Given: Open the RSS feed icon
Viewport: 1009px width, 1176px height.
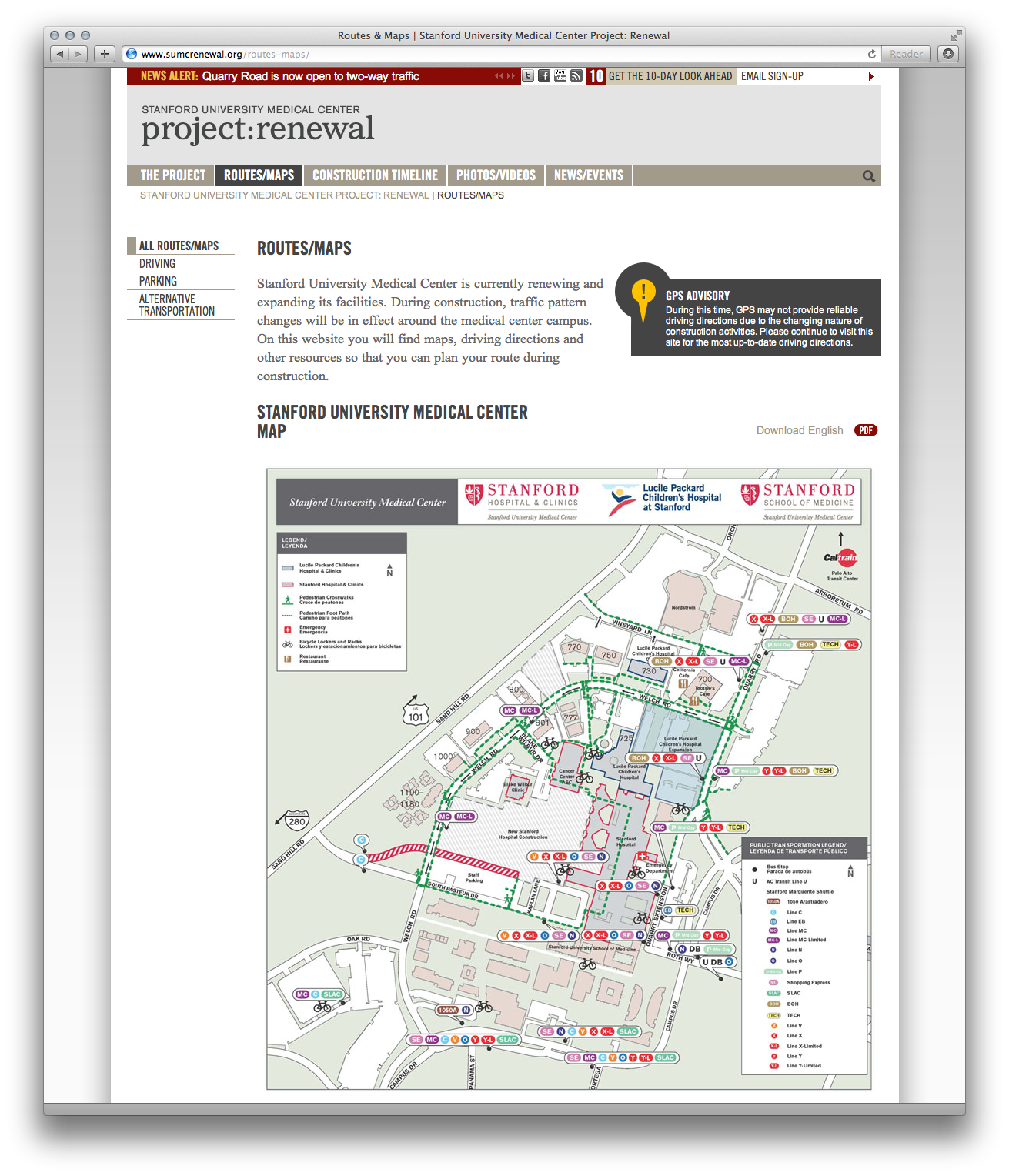Looking at the screenshot, I should pyautogui.click(x=576, y=75).
